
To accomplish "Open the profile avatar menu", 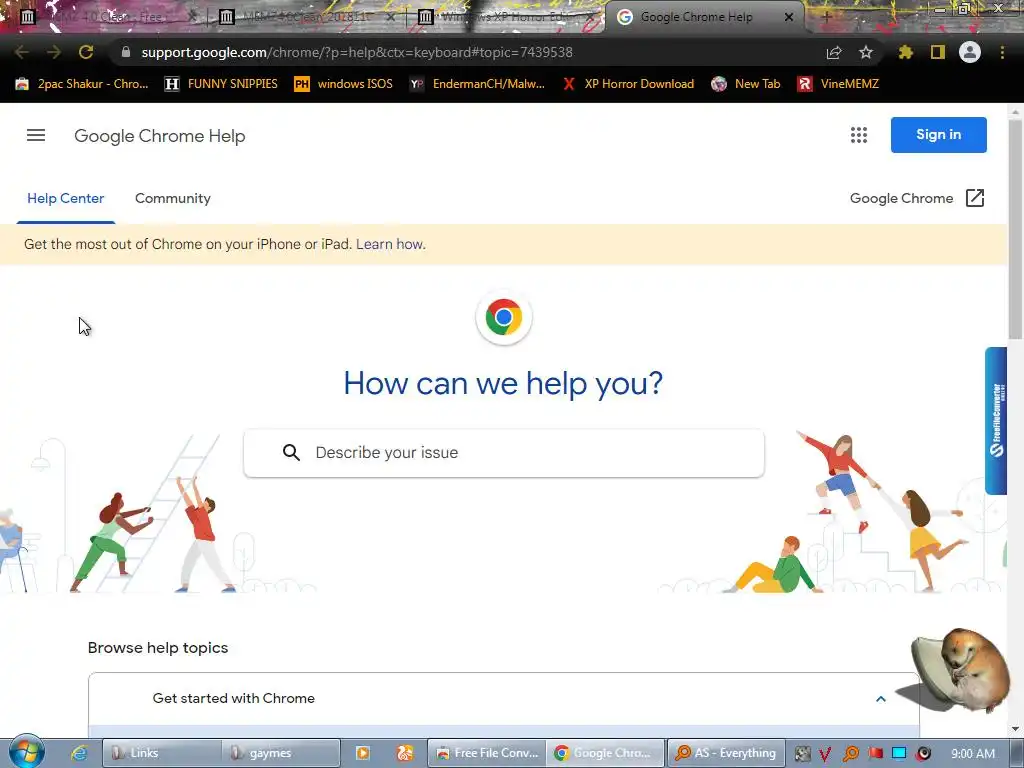I will click(970, 52).
